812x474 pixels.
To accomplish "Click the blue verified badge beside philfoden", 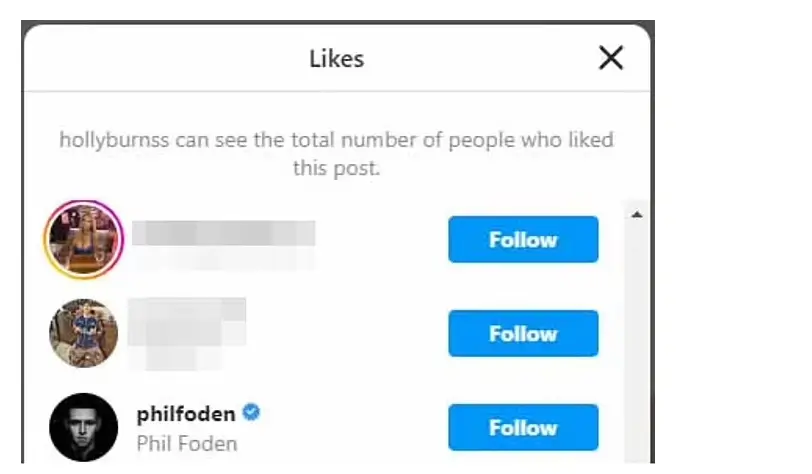I will pos(251,412).
